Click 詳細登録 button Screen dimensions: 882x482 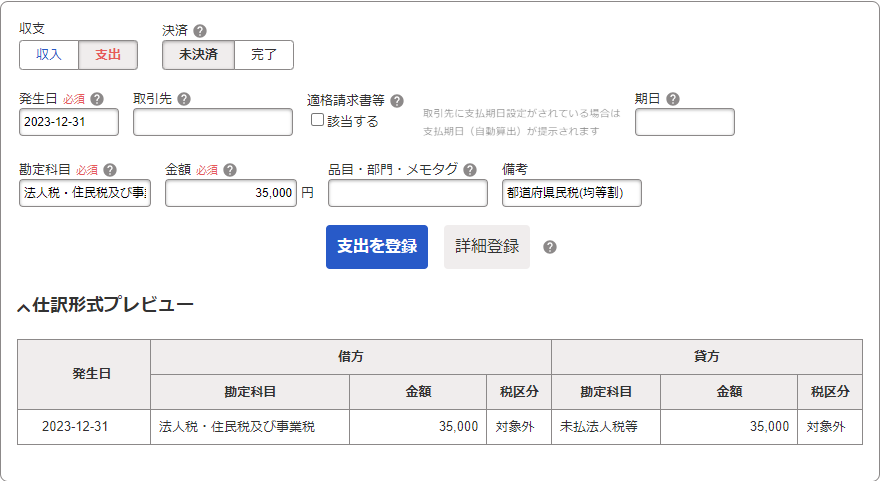(x=487, y=247)
